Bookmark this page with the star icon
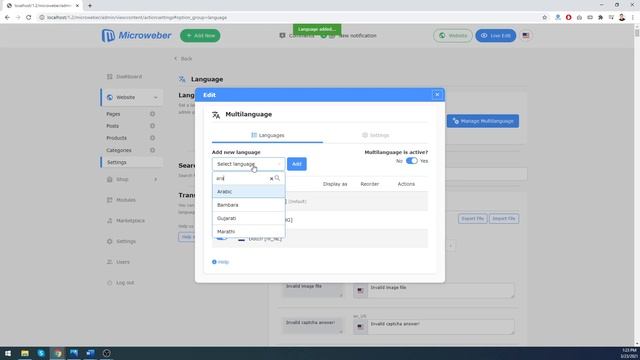 coord(544,18)
